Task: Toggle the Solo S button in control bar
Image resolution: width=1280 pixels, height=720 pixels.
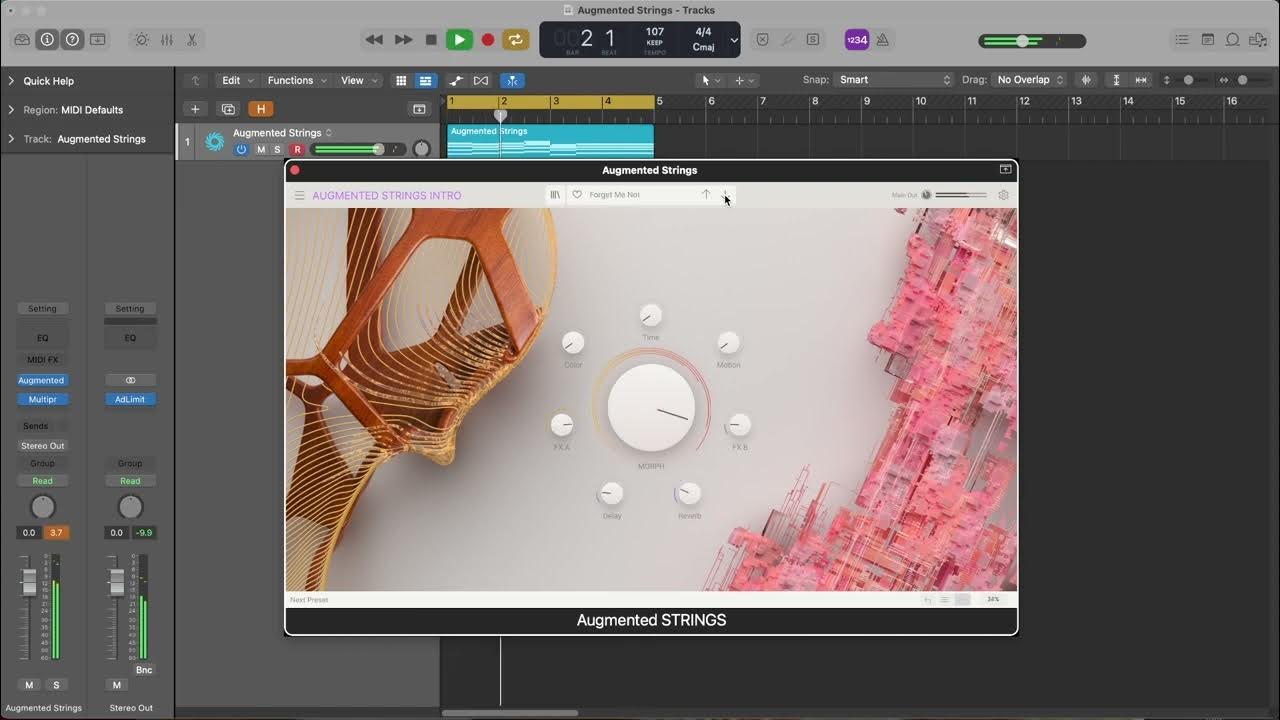Action: [x=813, y=40]
